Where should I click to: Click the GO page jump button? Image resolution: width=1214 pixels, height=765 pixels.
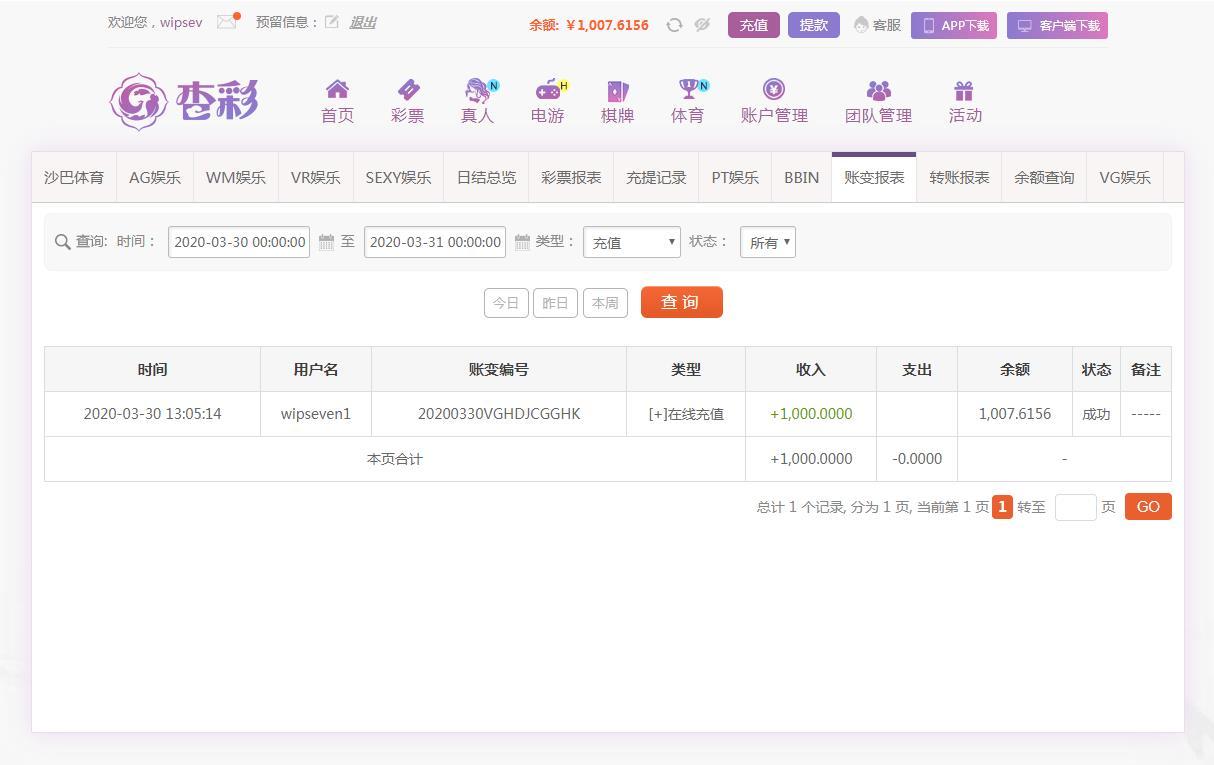tap(1148, 507)
